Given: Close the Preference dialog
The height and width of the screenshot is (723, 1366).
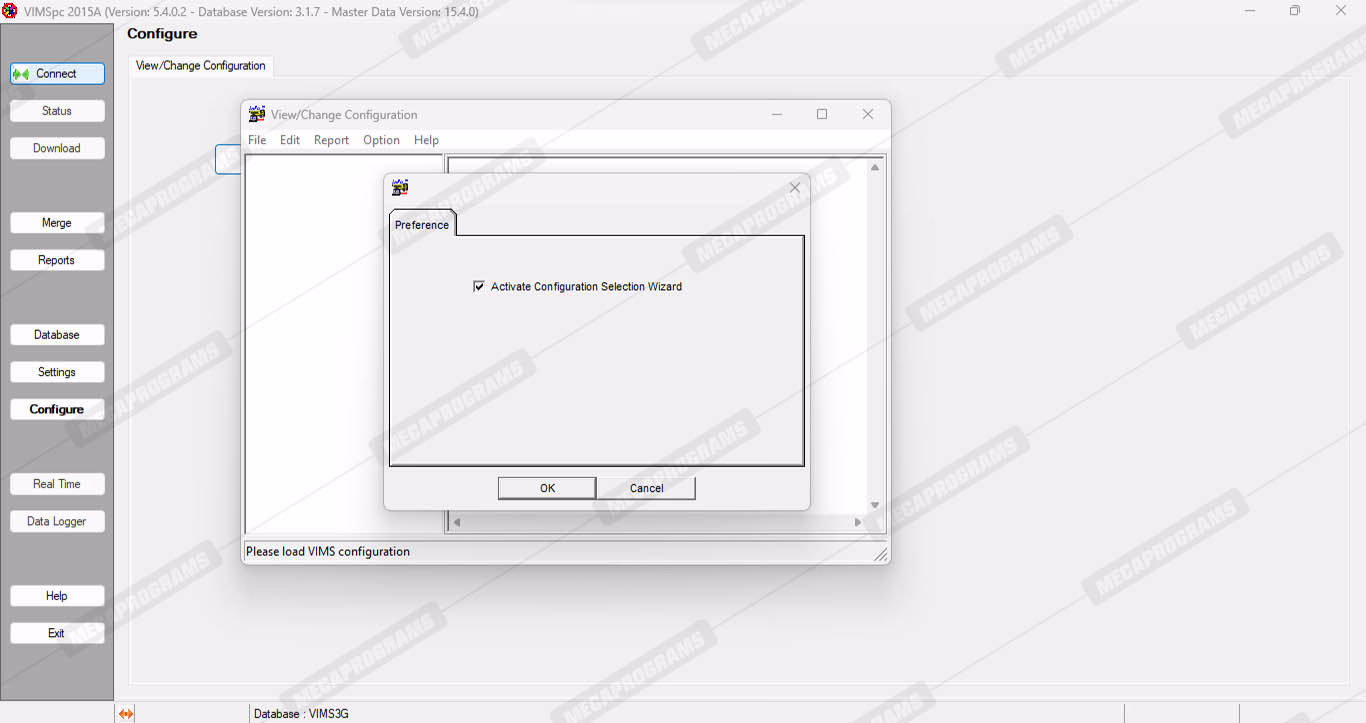Looking at the screenshot, I should (x=795, y=188).
